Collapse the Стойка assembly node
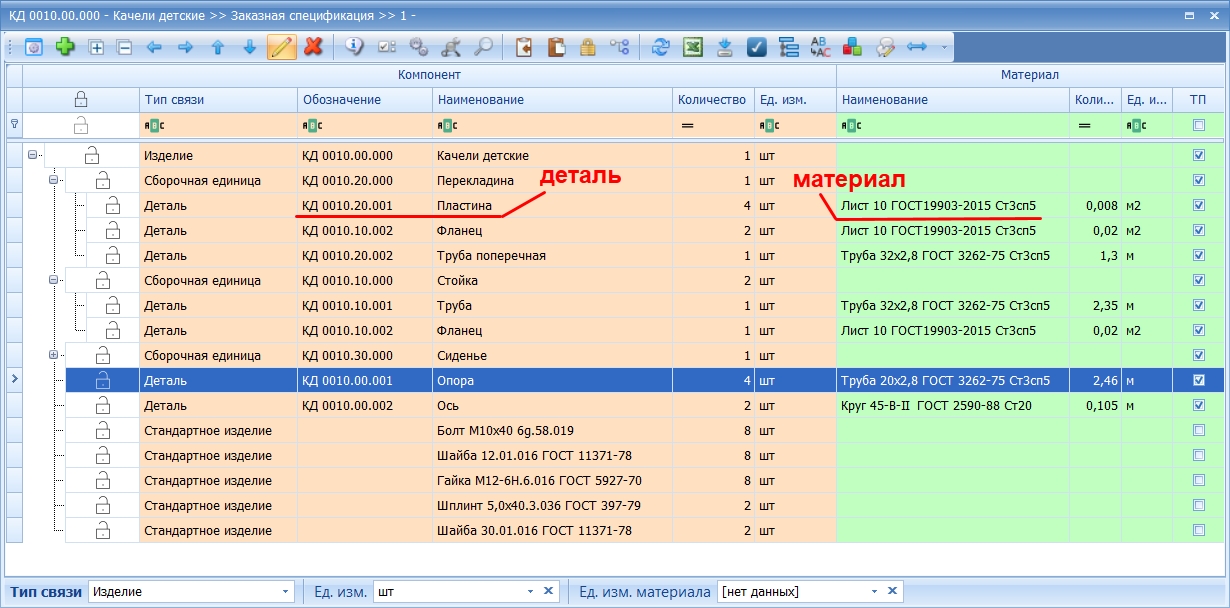 coord(53,280)
